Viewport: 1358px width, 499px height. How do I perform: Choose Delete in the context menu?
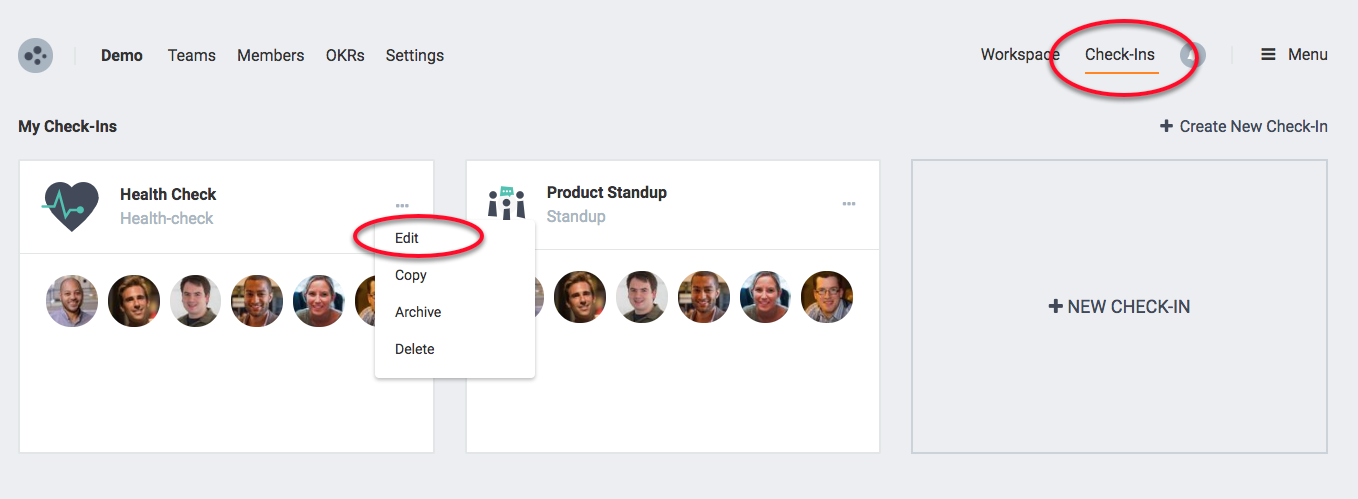[415, 349]
